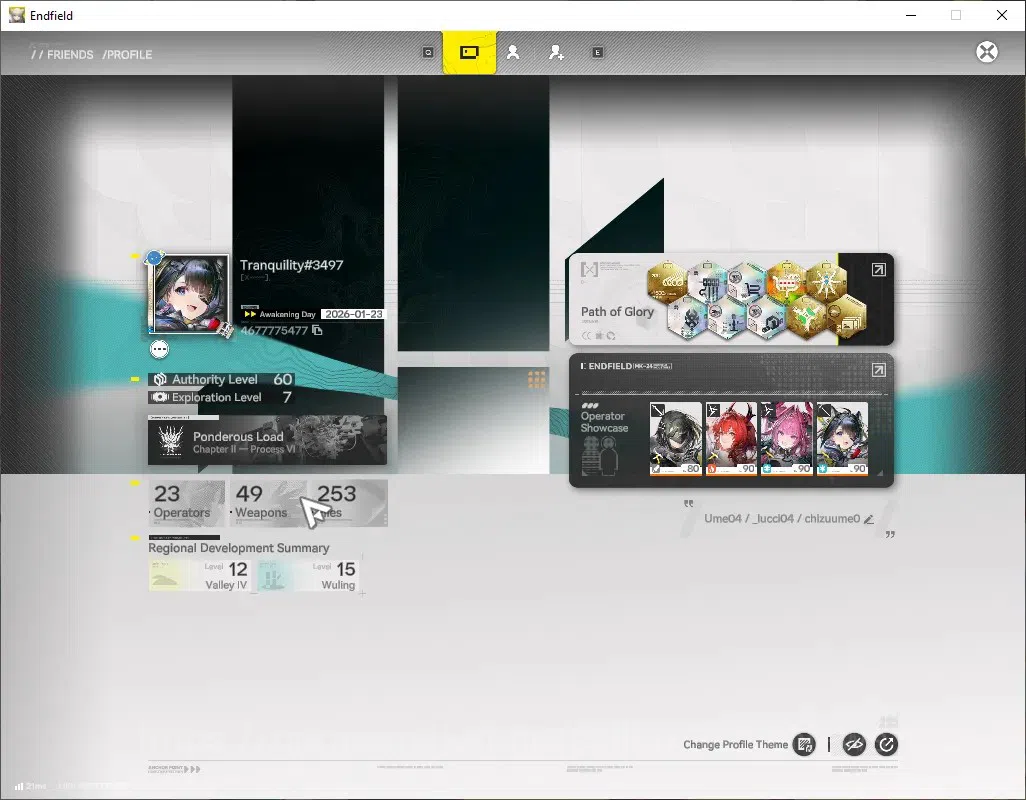Click the orange dotted grid icon
1026x800 pixels.
[537, 379]
